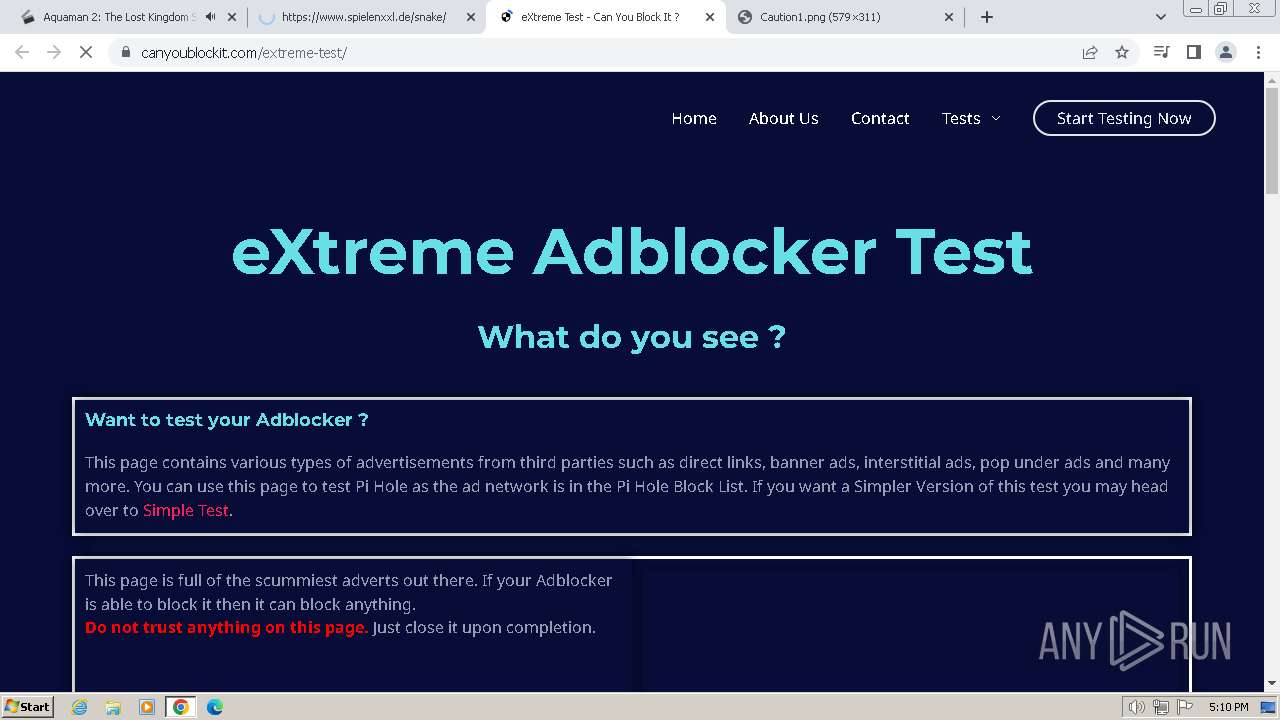
Task: Switch to the spielenxxl.de snake tab
Action: 364,17
